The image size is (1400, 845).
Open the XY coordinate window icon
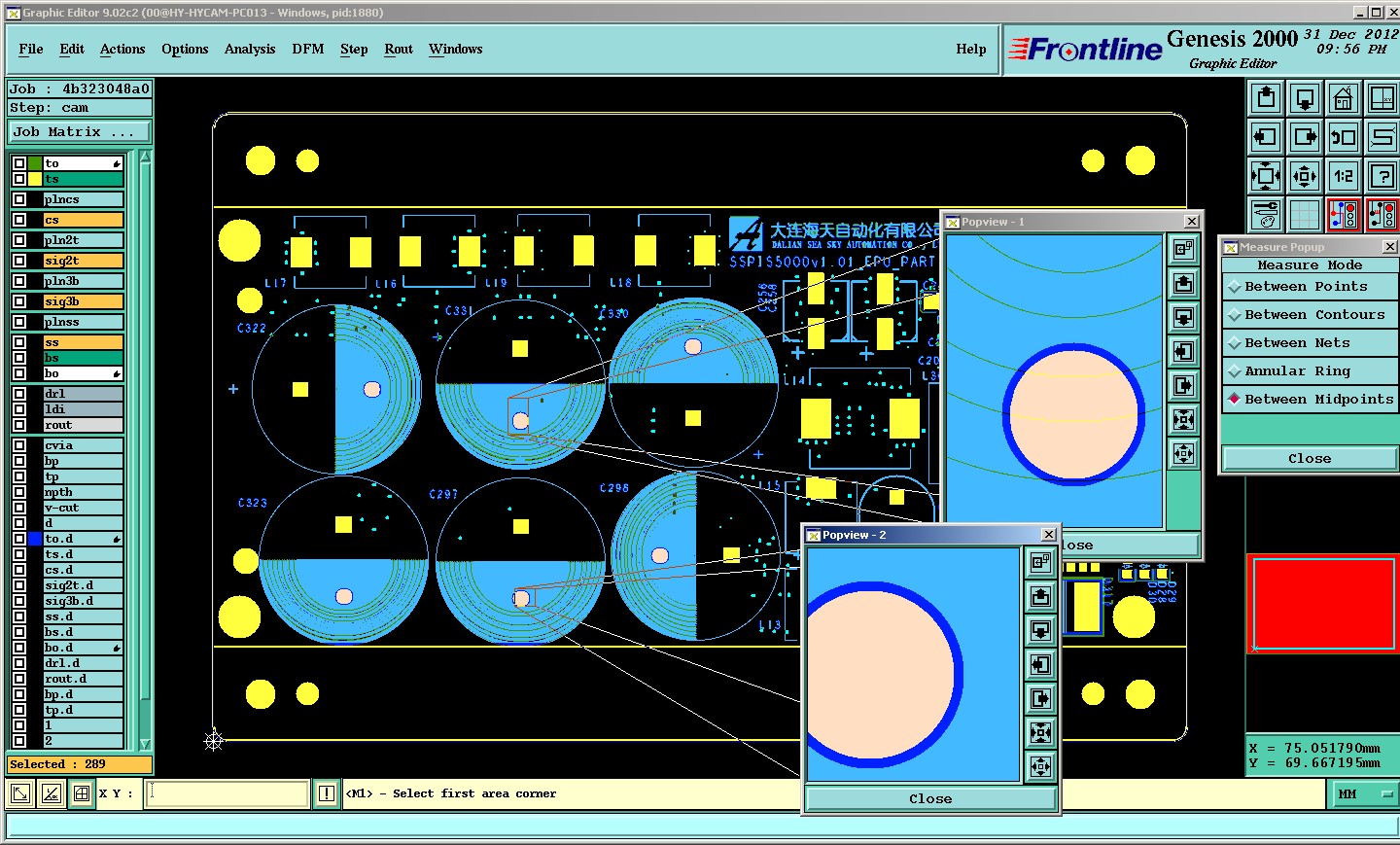click(1382, 98)
